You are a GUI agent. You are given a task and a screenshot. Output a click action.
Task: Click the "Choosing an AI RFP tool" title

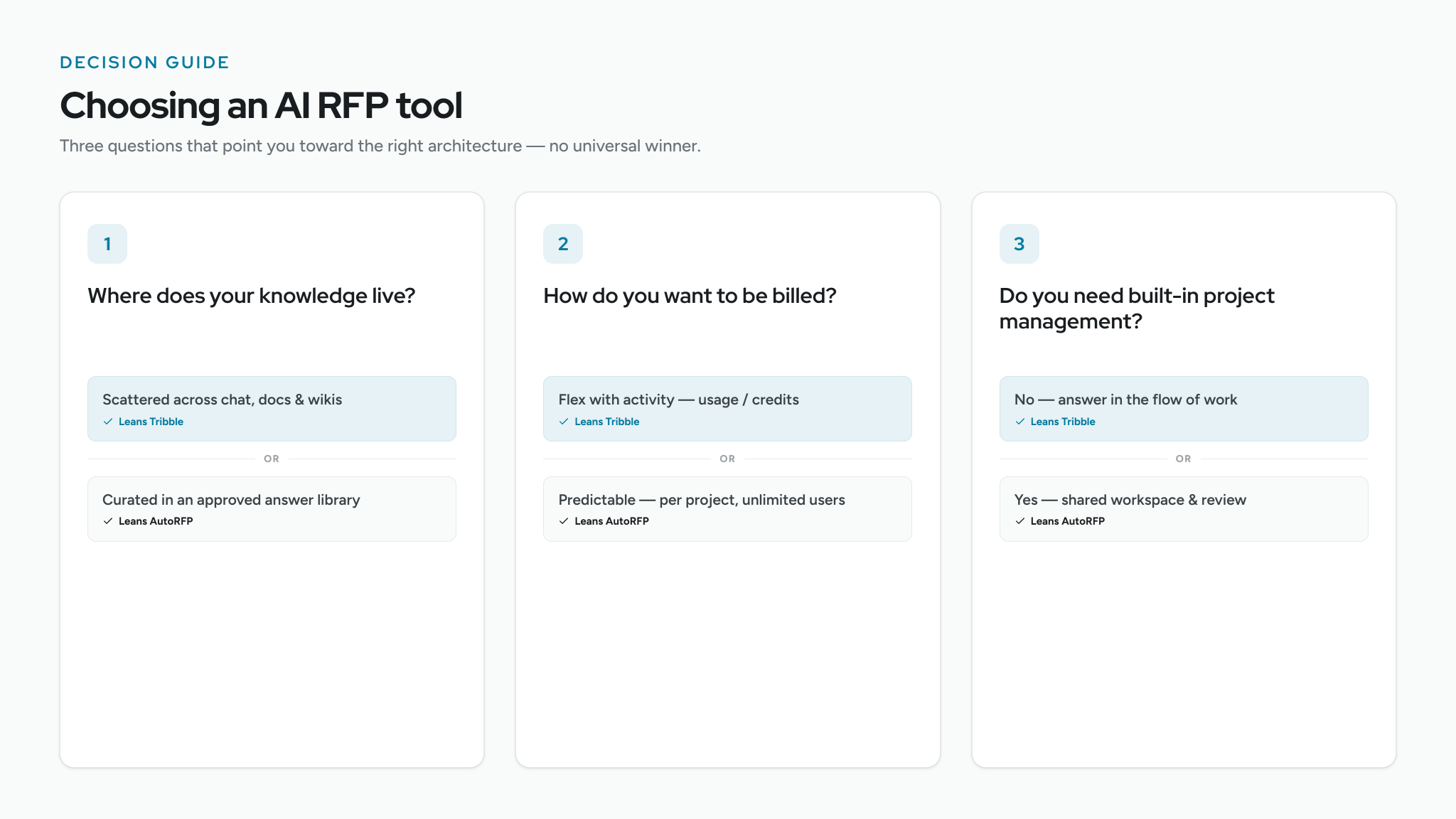pyautogui.click(x=261, y=105)
